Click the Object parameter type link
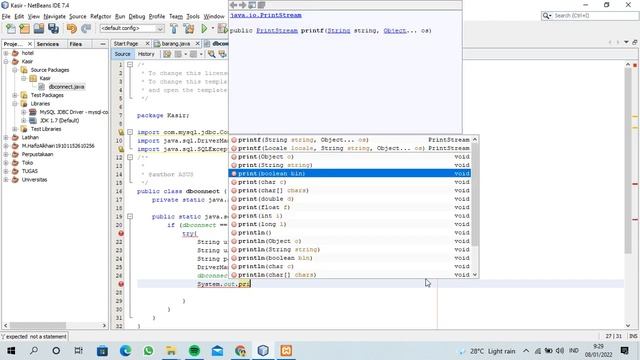The width and height of the screenshot is (640, 360). (x=395, y=31)
